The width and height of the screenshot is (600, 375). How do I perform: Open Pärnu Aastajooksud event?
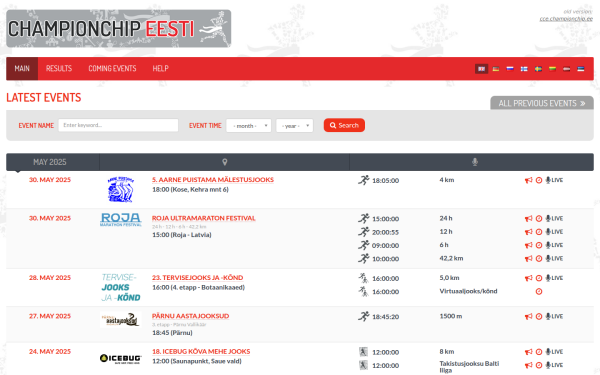click(x=191, y=316)
